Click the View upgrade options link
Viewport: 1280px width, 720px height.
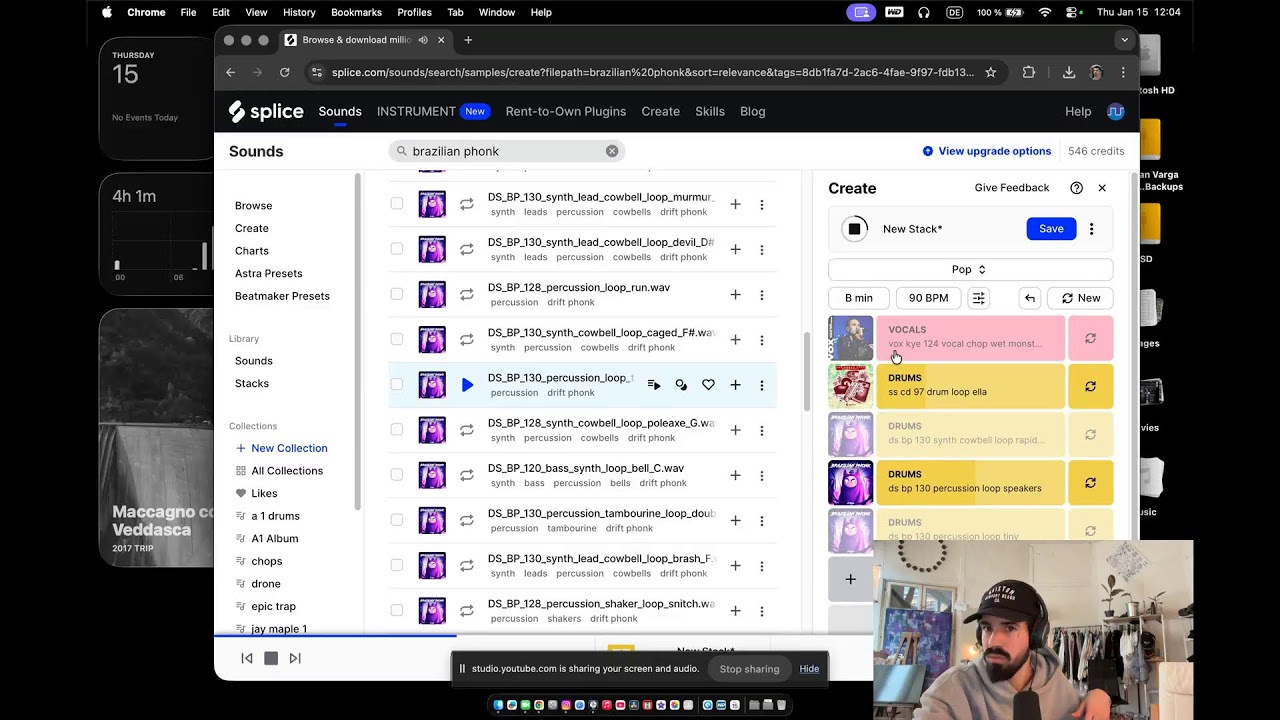994,151
